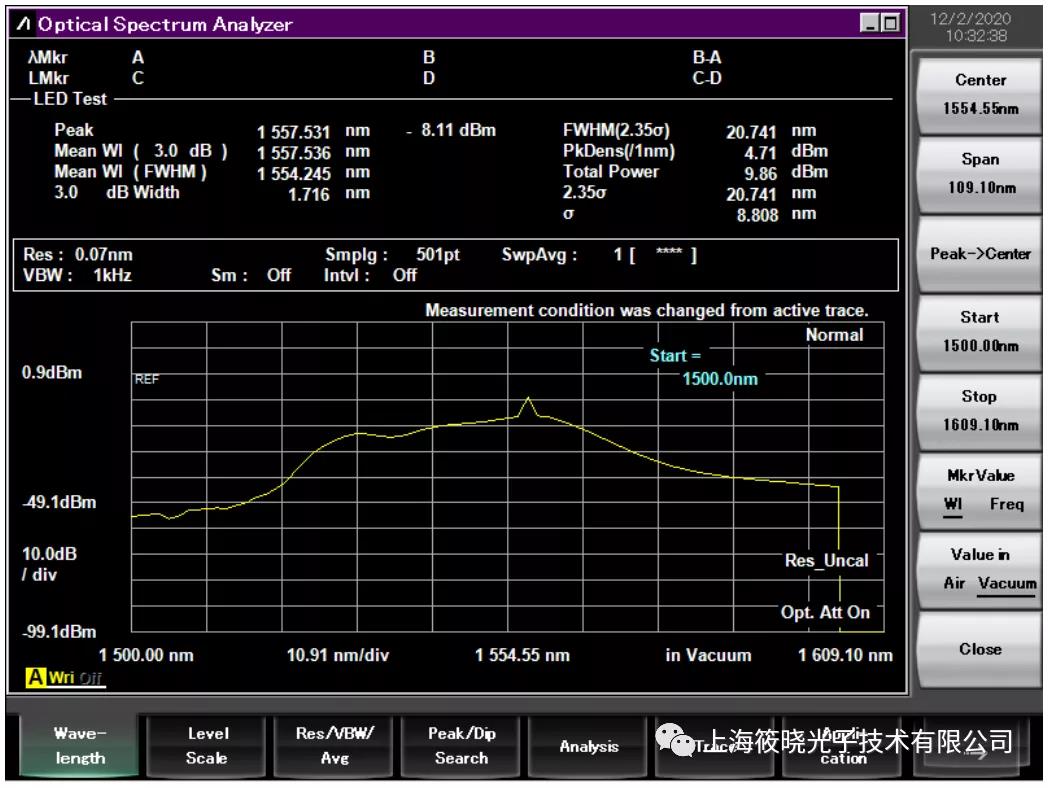Click the Optical Spectrum Analyzer title icon
This screenshot has height=788, width=1048.
click(23, 24)
